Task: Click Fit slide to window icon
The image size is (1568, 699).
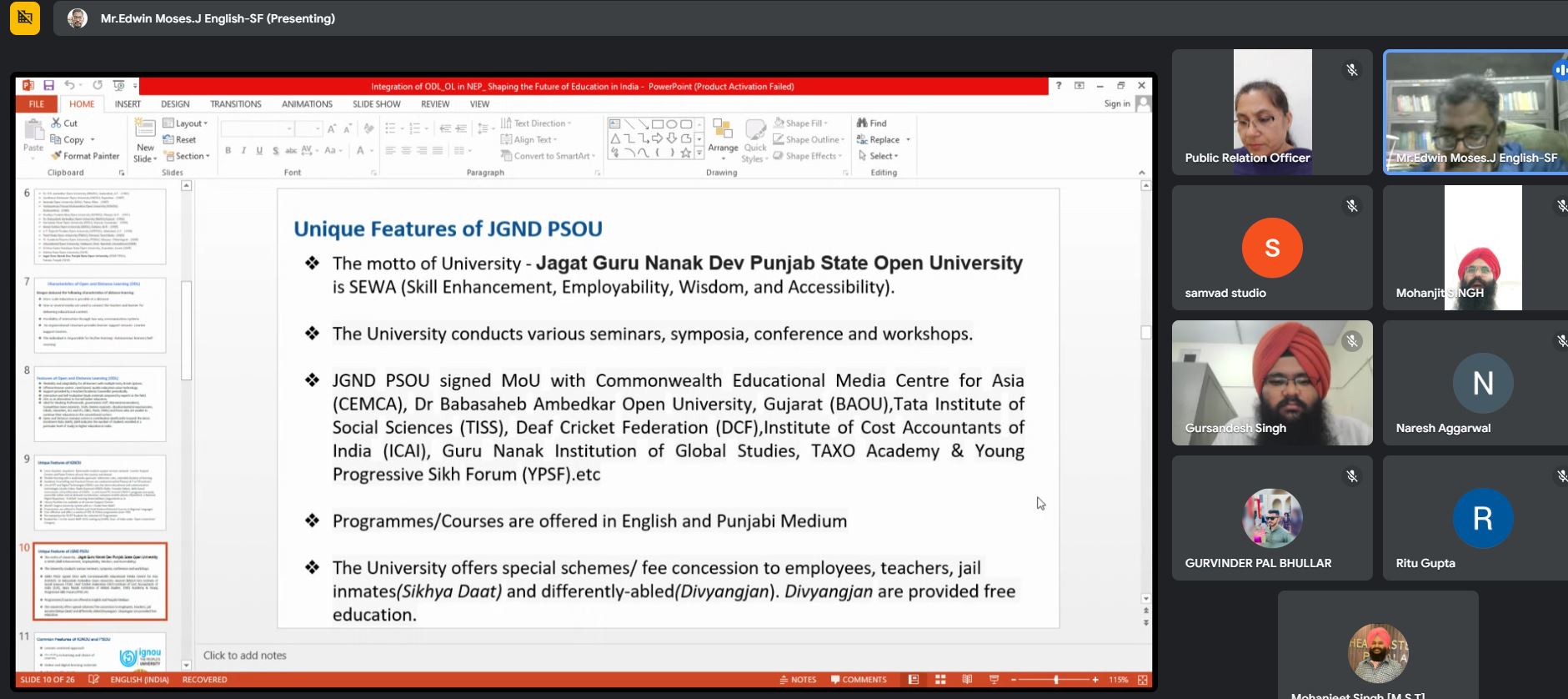Action: tap(1142, 680)
